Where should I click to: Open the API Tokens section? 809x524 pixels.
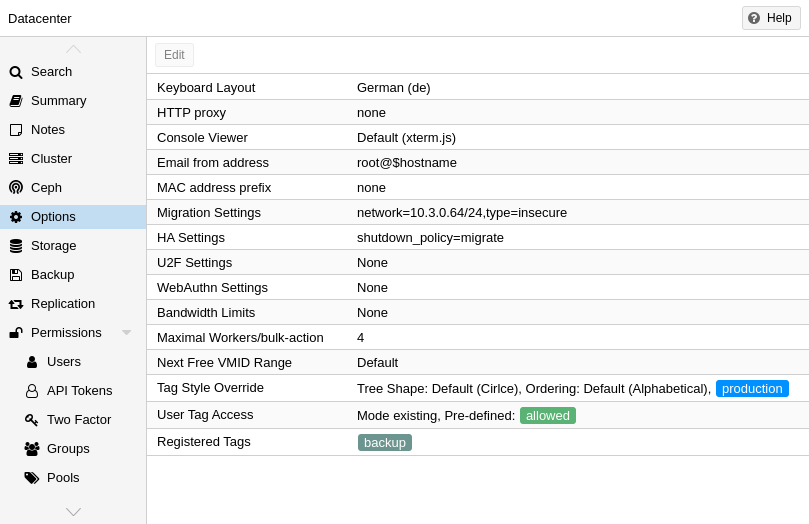(x=79, y=391)
